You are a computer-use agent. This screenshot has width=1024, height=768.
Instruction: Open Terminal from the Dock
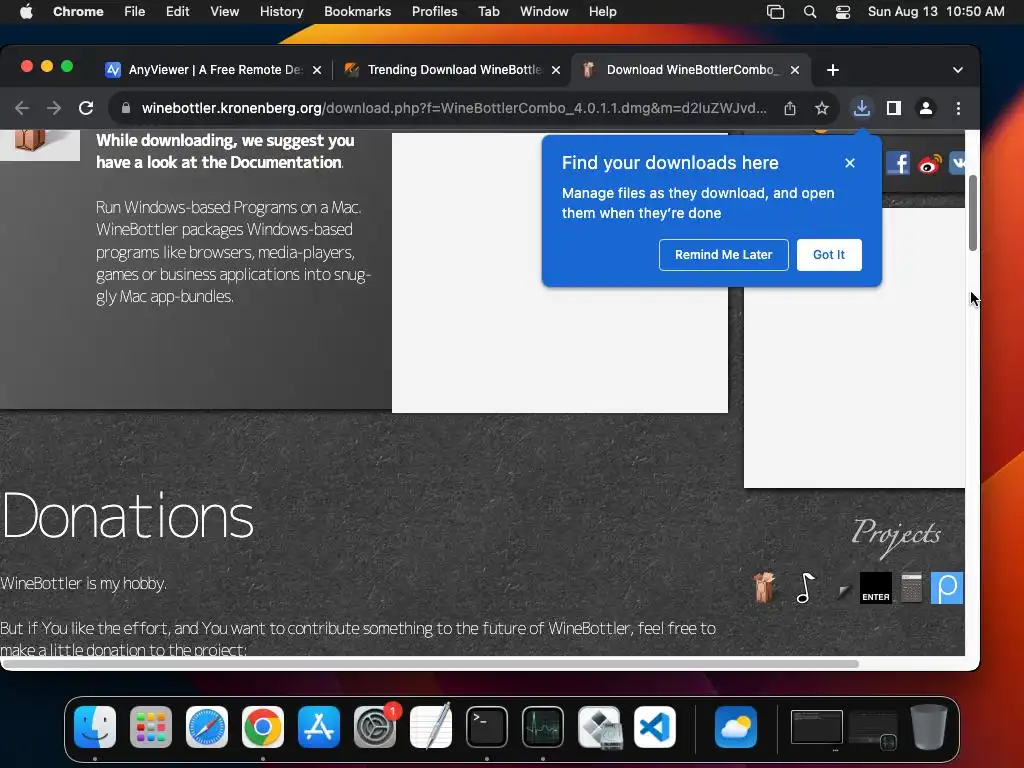(487, 727)
